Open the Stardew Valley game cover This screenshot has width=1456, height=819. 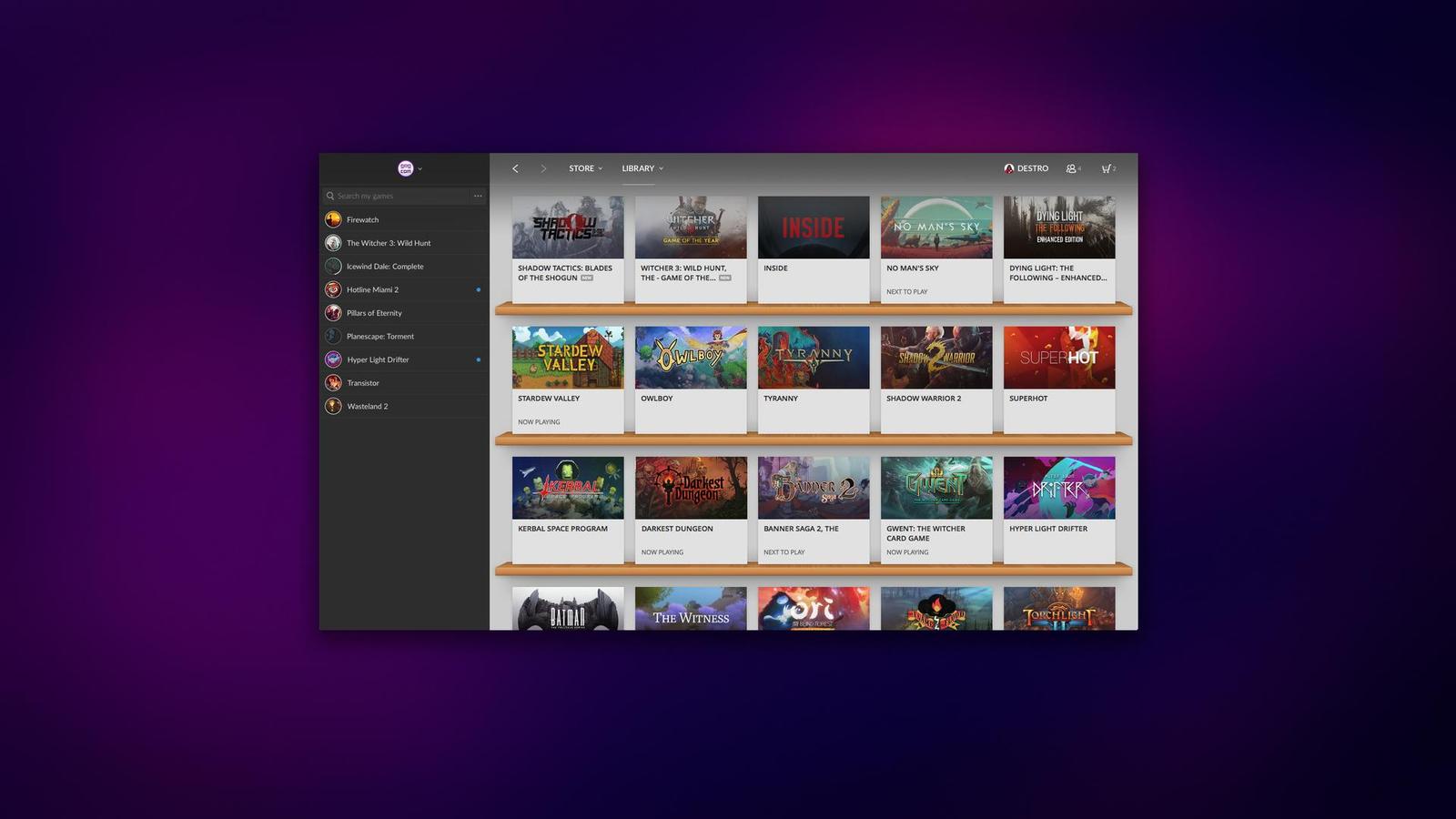click(568, 358)
